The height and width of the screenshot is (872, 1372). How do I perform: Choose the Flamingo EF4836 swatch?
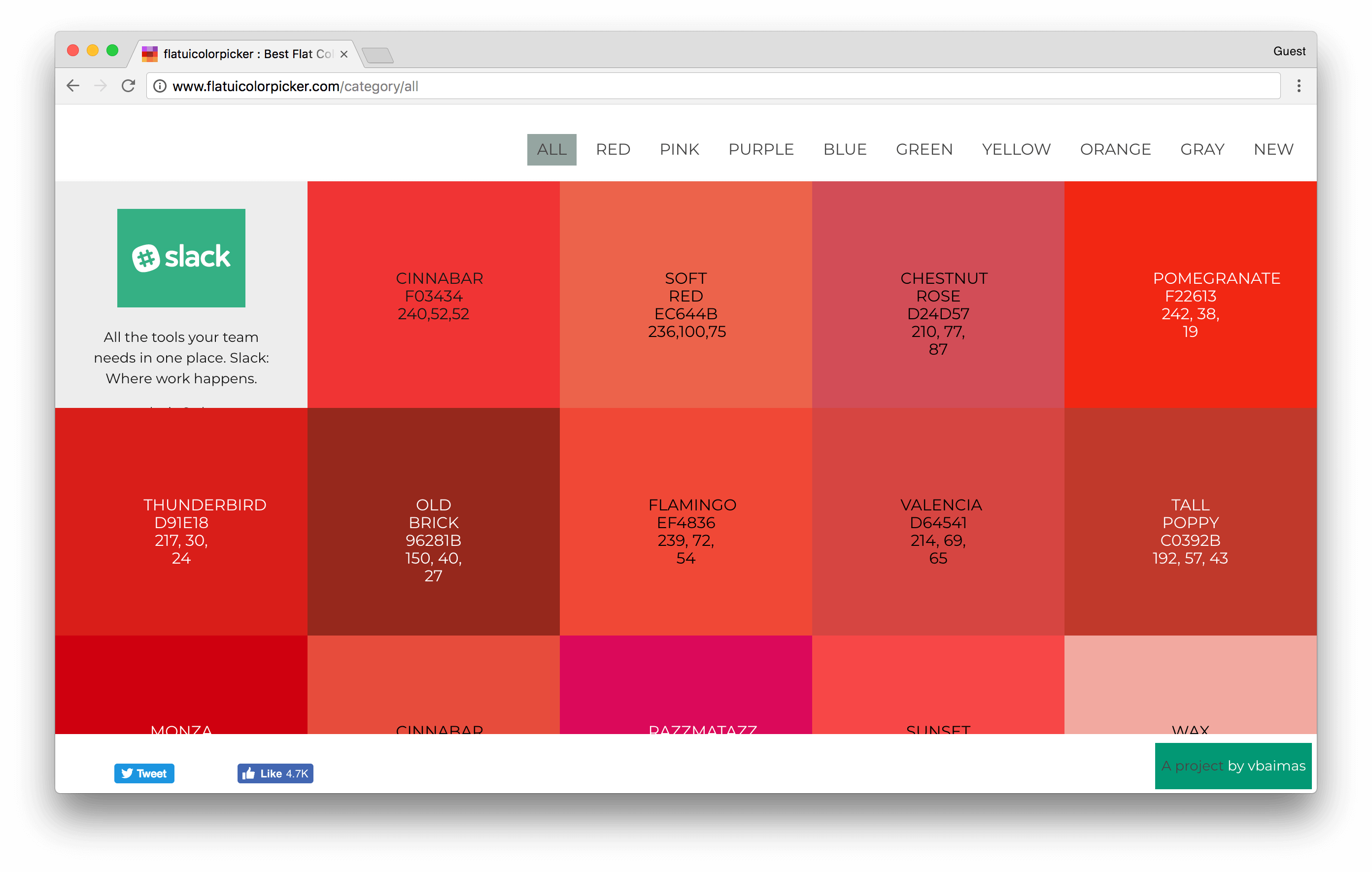click(686, 521)
